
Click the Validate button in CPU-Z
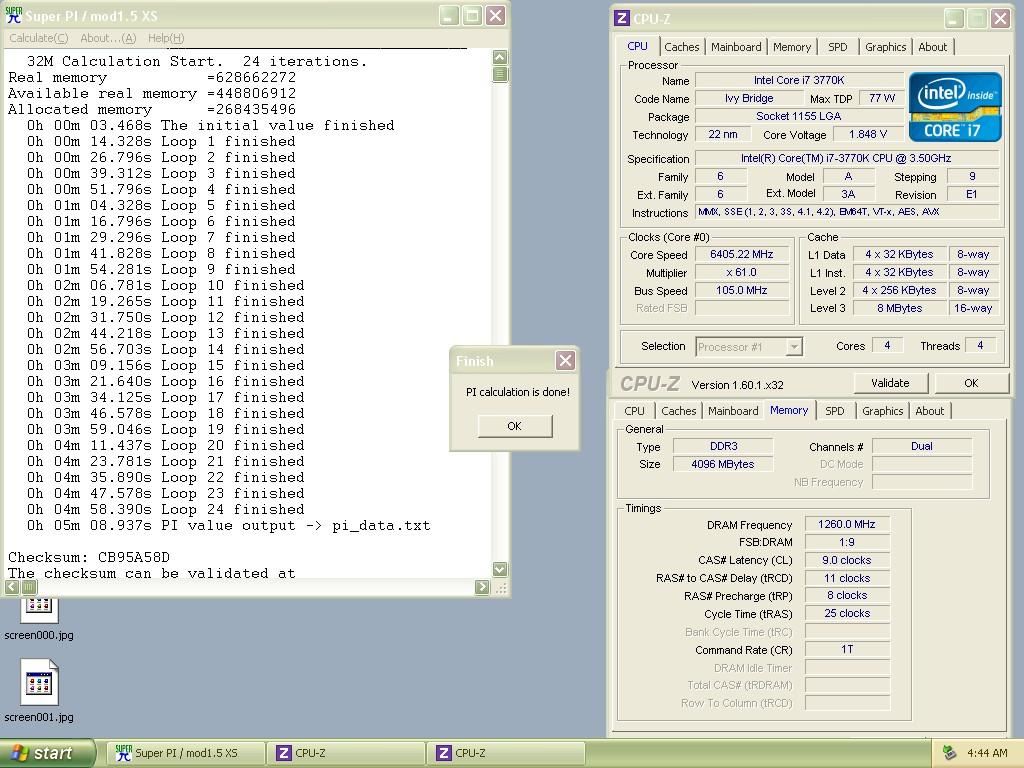889,383
